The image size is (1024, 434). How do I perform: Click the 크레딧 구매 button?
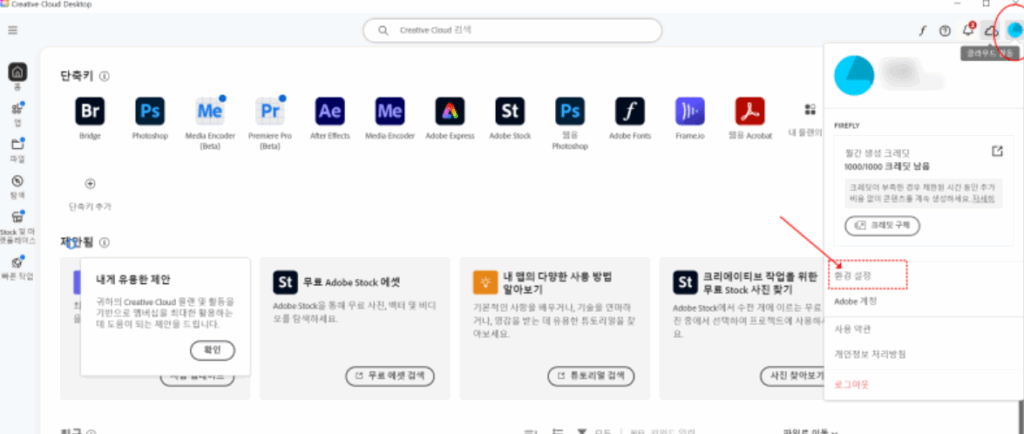882,225
